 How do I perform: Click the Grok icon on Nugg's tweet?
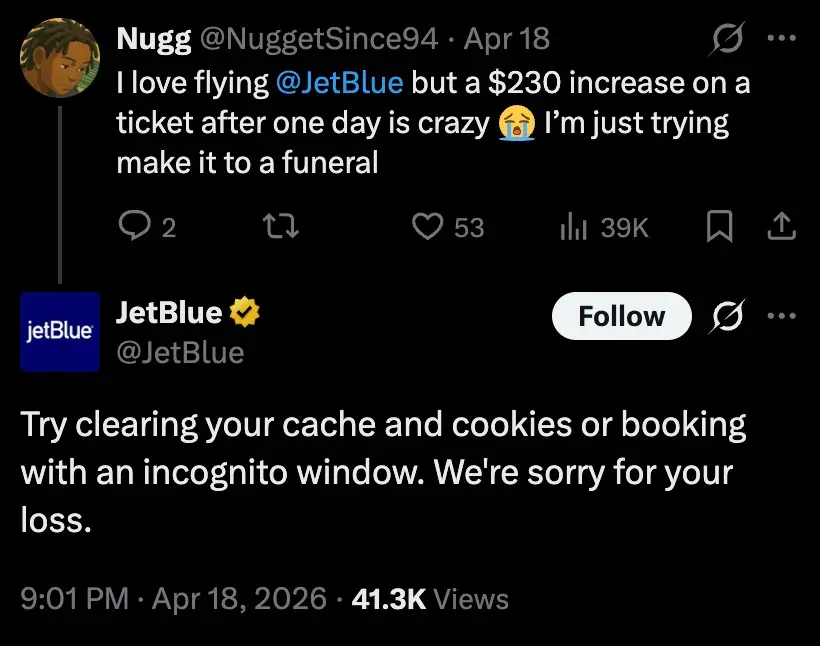click(728, 37)
